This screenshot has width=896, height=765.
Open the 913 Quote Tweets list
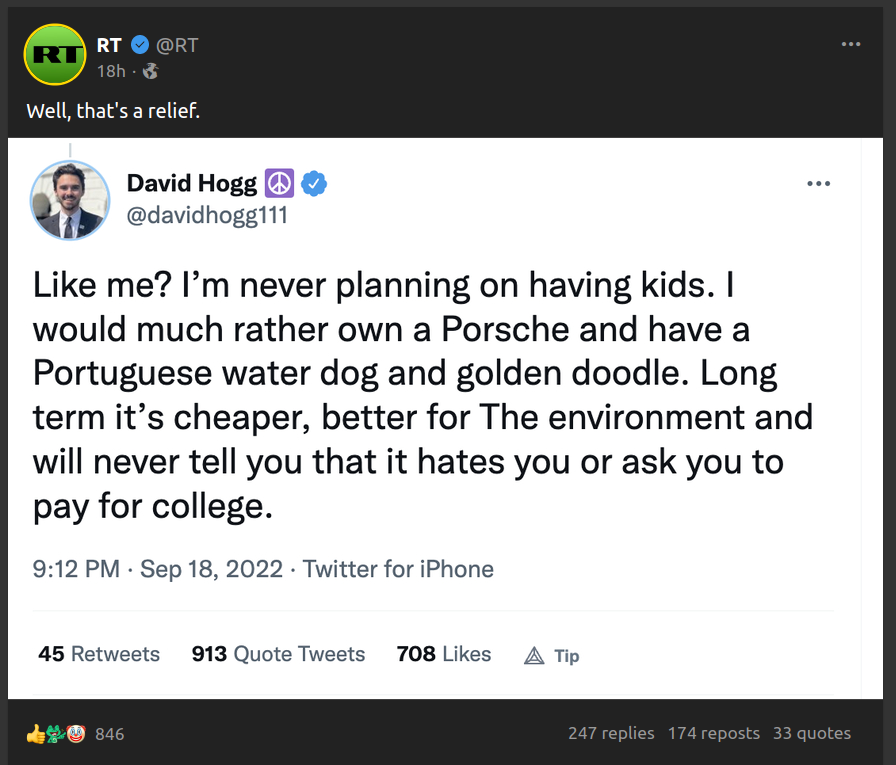tap(278, 654)
